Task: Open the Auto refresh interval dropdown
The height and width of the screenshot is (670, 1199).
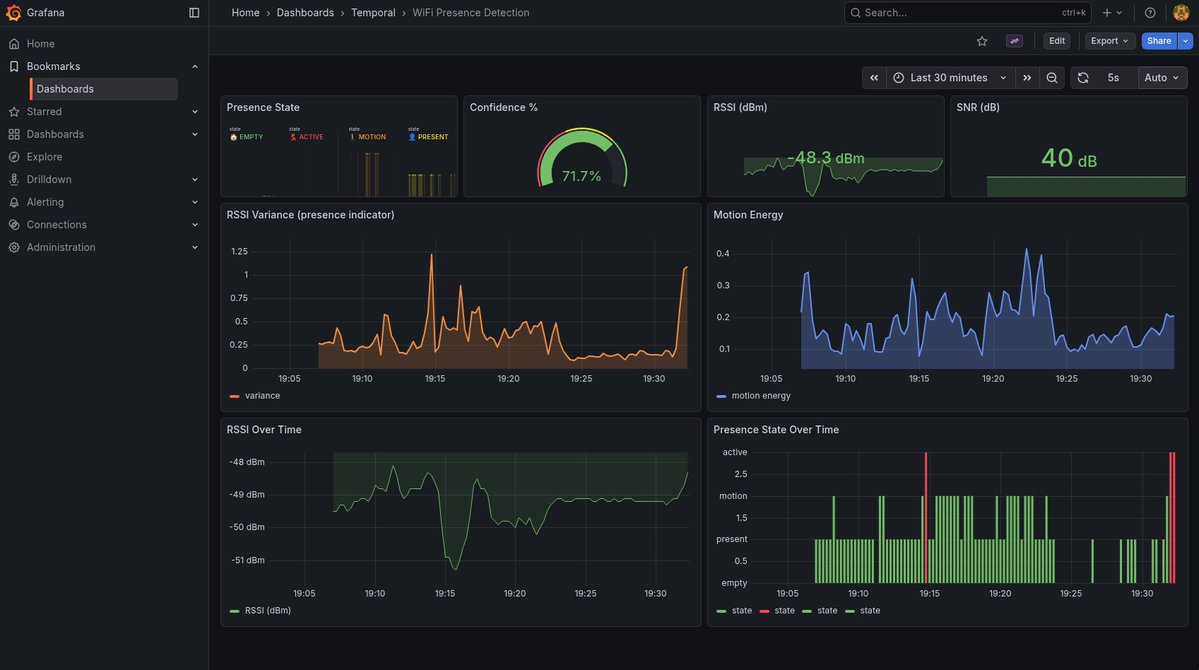Action: point(1162,78)
